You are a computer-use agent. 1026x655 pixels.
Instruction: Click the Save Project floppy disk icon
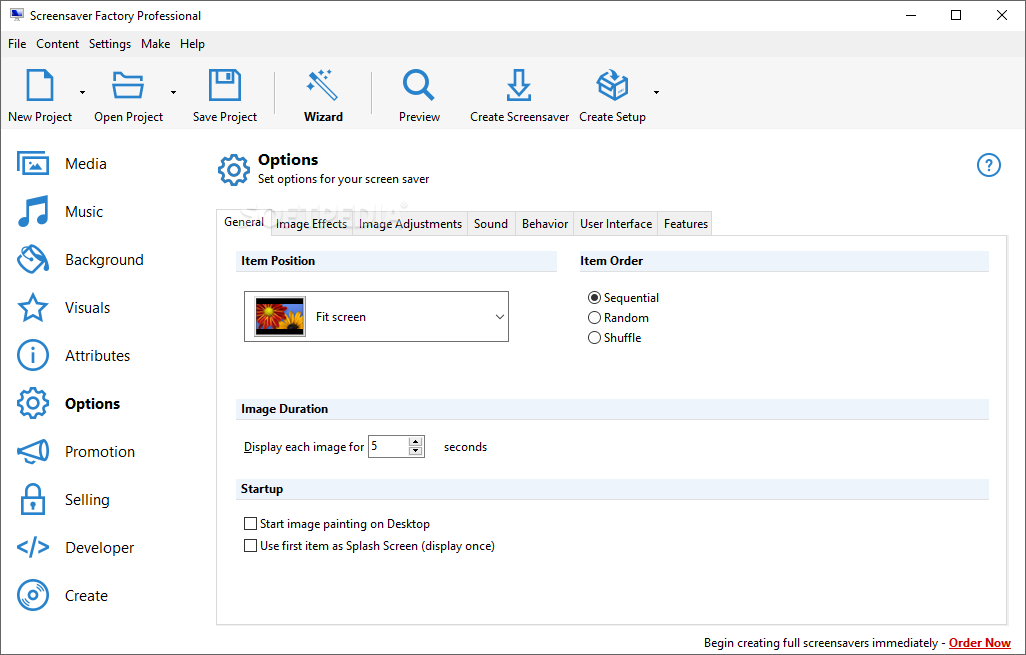(x=224, y=85)
